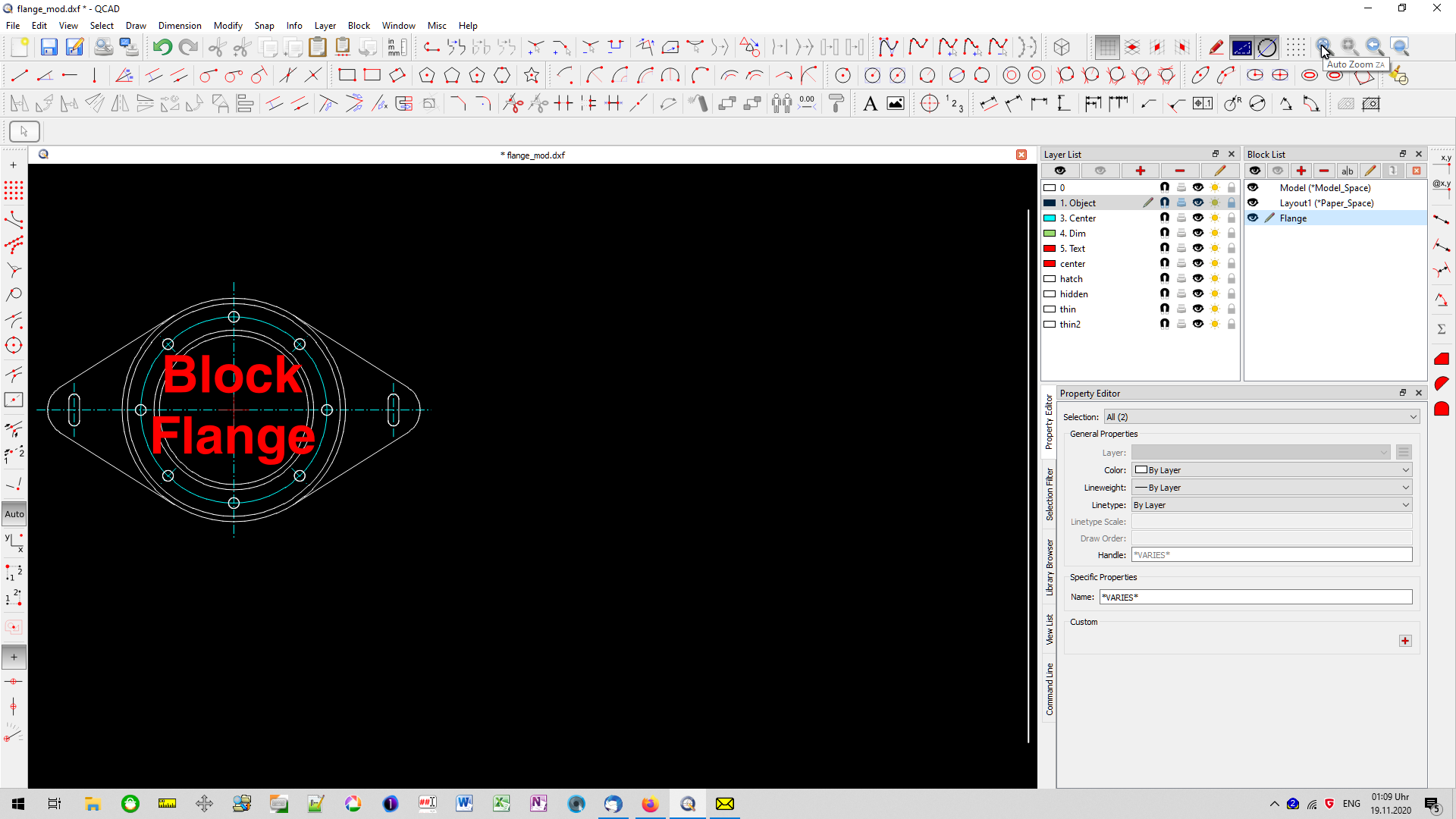This screenshot has height=819, width=1456.
Task: Toggle print state of layer 'hidden'
Action: click(1181, 293)
